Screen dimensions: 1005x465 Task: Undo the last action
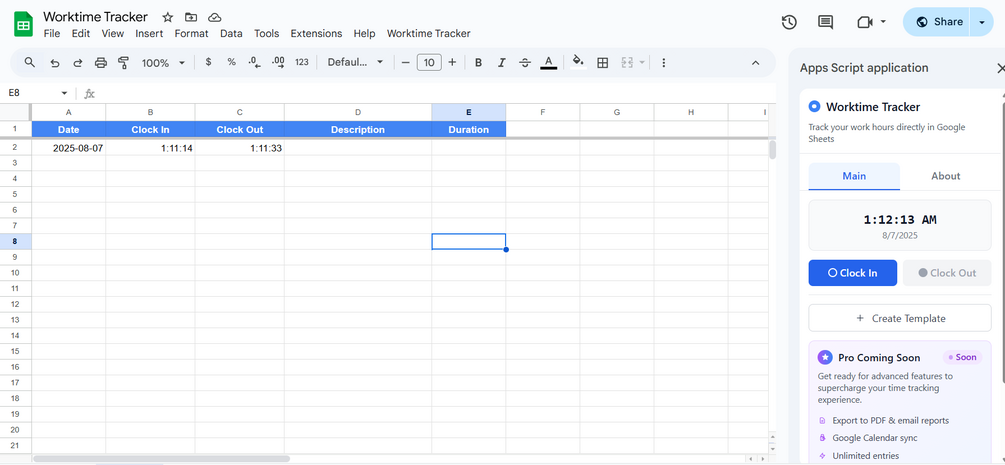click(x=54, y=62)
